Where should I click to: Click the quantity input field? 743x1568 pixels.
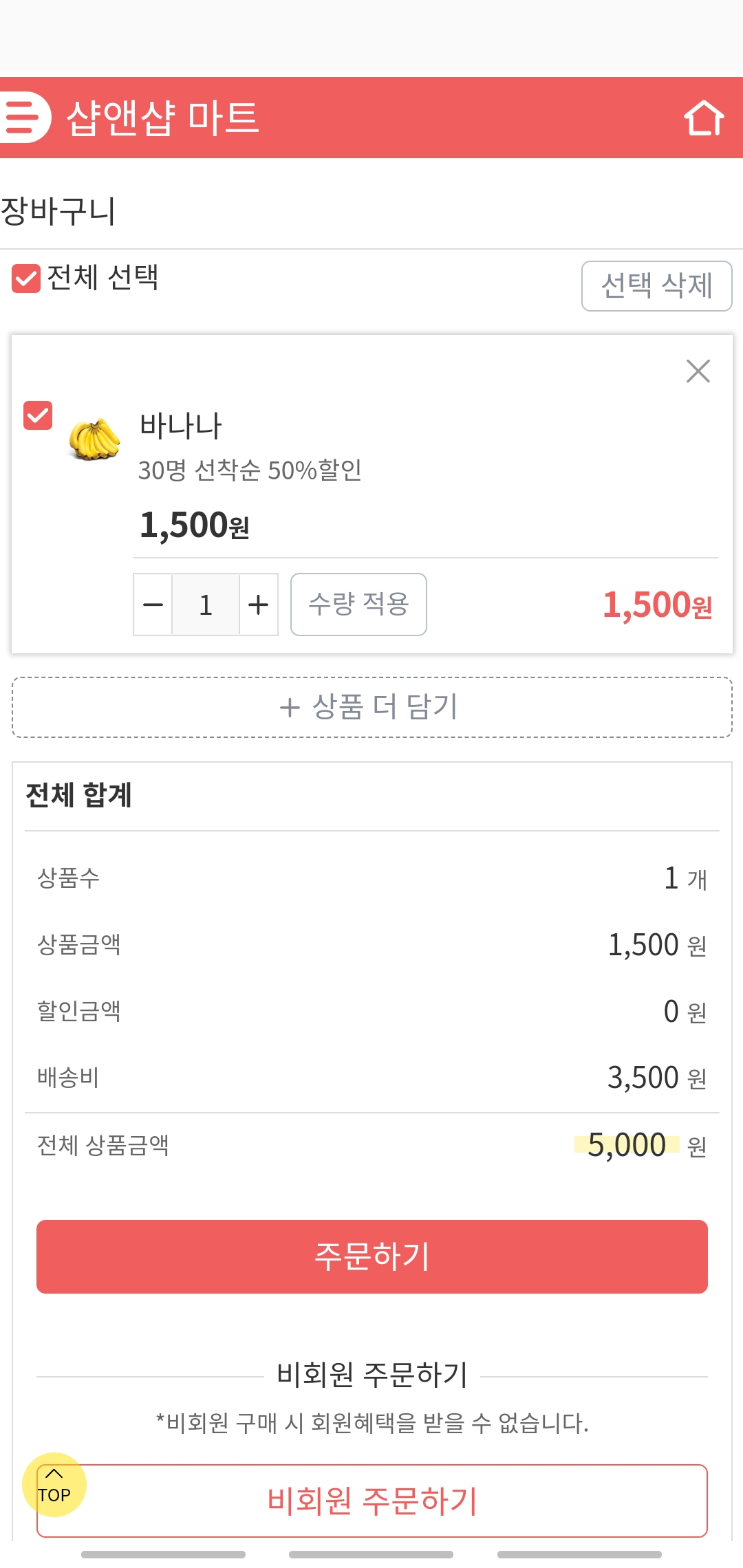[206, 605]
